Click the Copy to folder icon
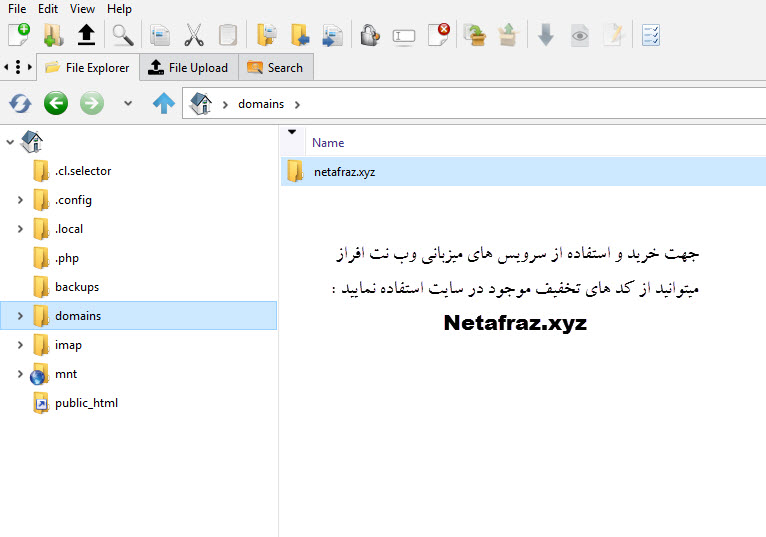766x537 pixels. click(x=266, y=35)
